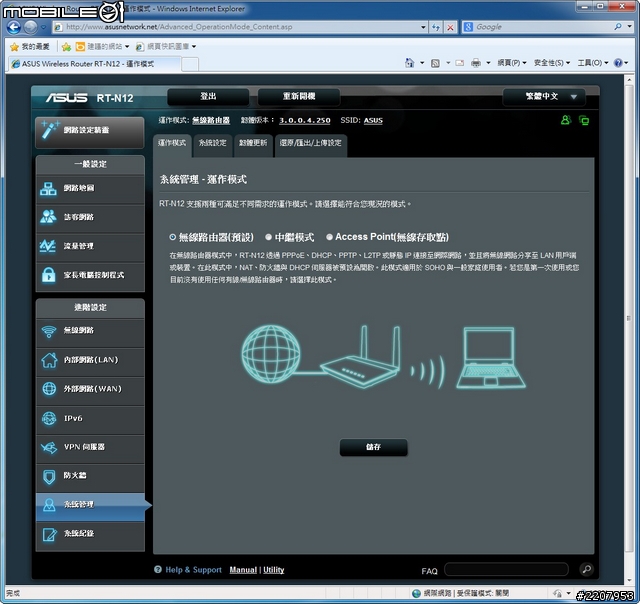Select the Wireless Router (無線路由器) default mode
Screen dimensions: 640x604
pyautogui.click(x=173, y=237)
